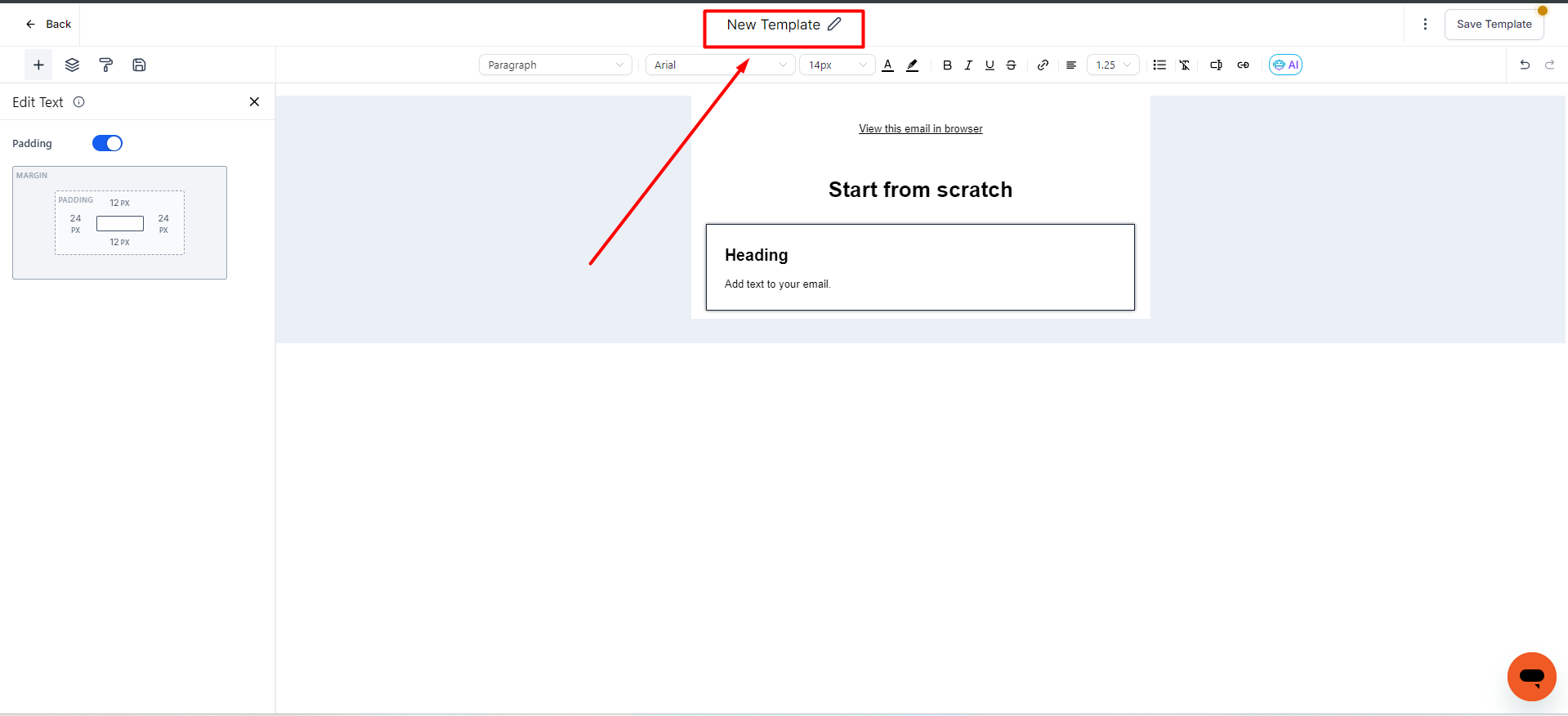Close the Edit Text panel
This screenshot has height=716, width=1568.
254,102
